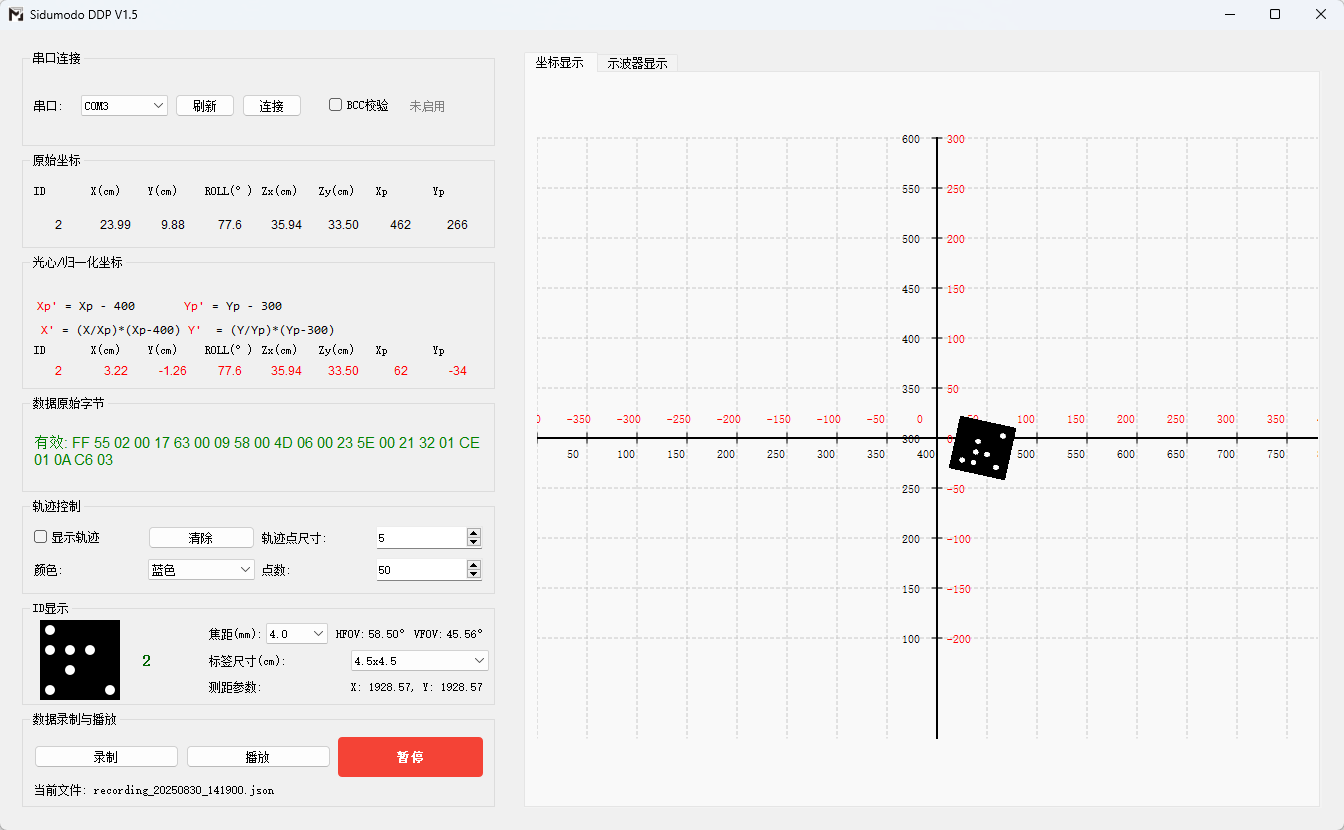The image size is (1344, 830).
Task: Decrease the point count spinner value
Action: (473, 574)
